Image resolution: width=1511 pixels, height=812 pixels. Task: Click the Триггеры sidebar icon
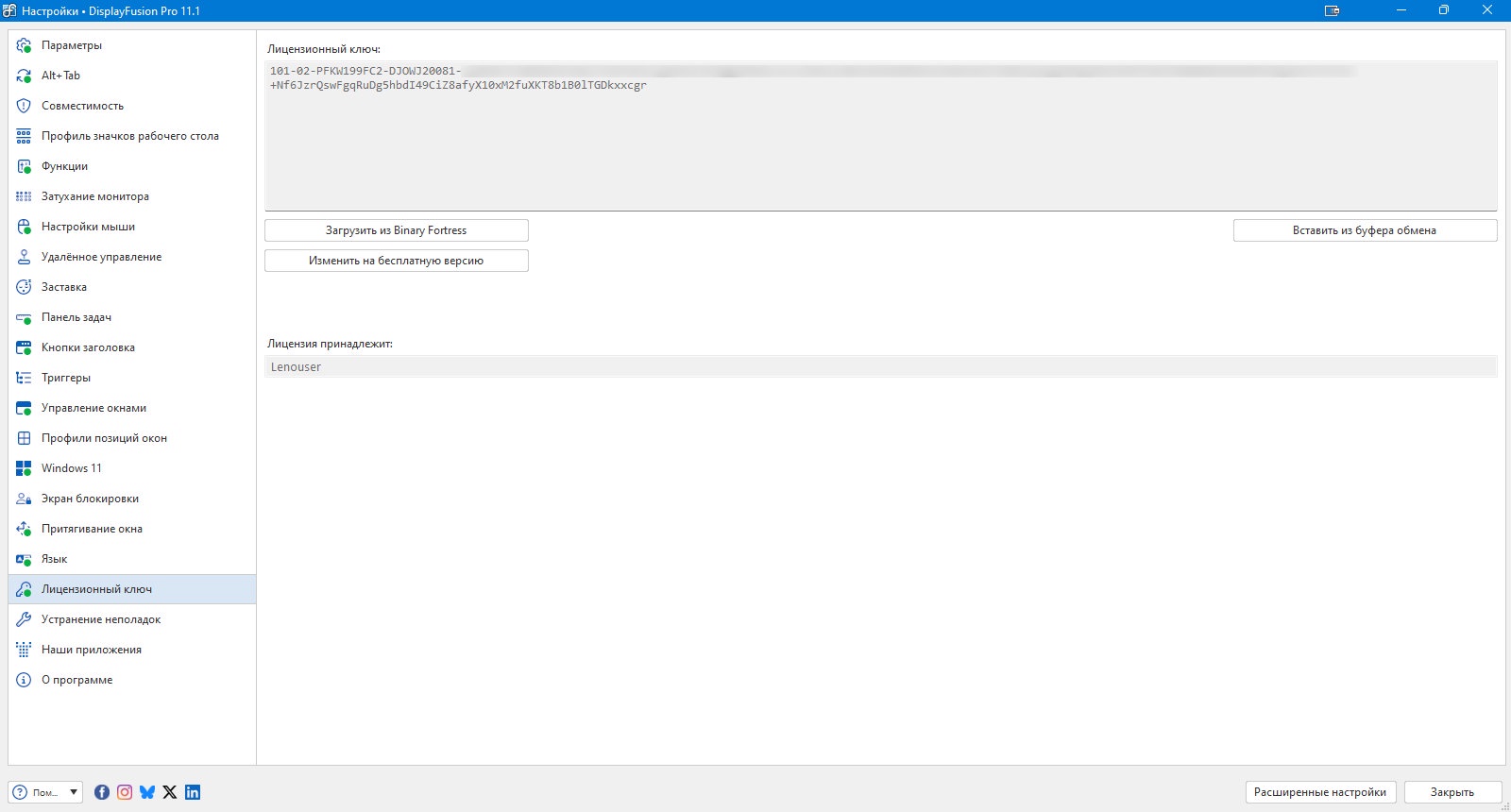(25, 378)
